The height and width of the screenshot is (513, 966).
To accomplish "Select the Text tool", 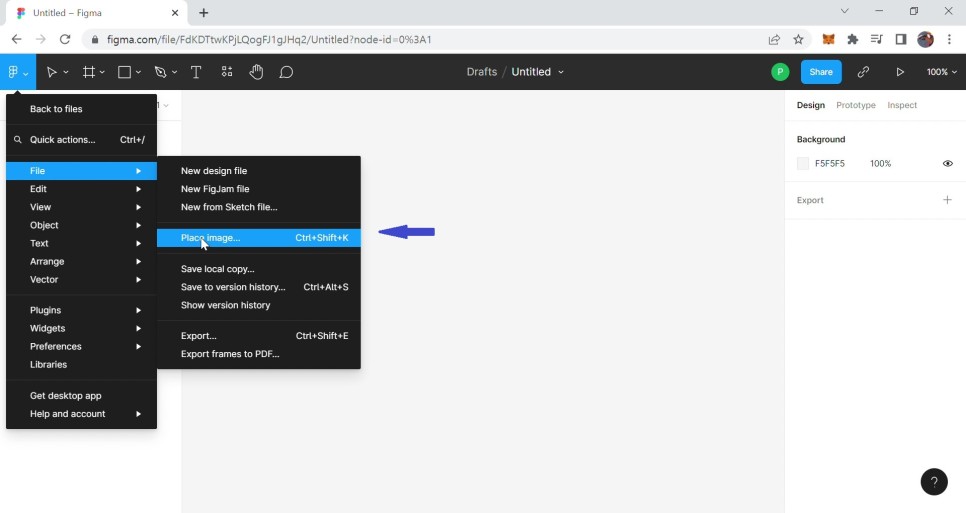I will 196,72.
